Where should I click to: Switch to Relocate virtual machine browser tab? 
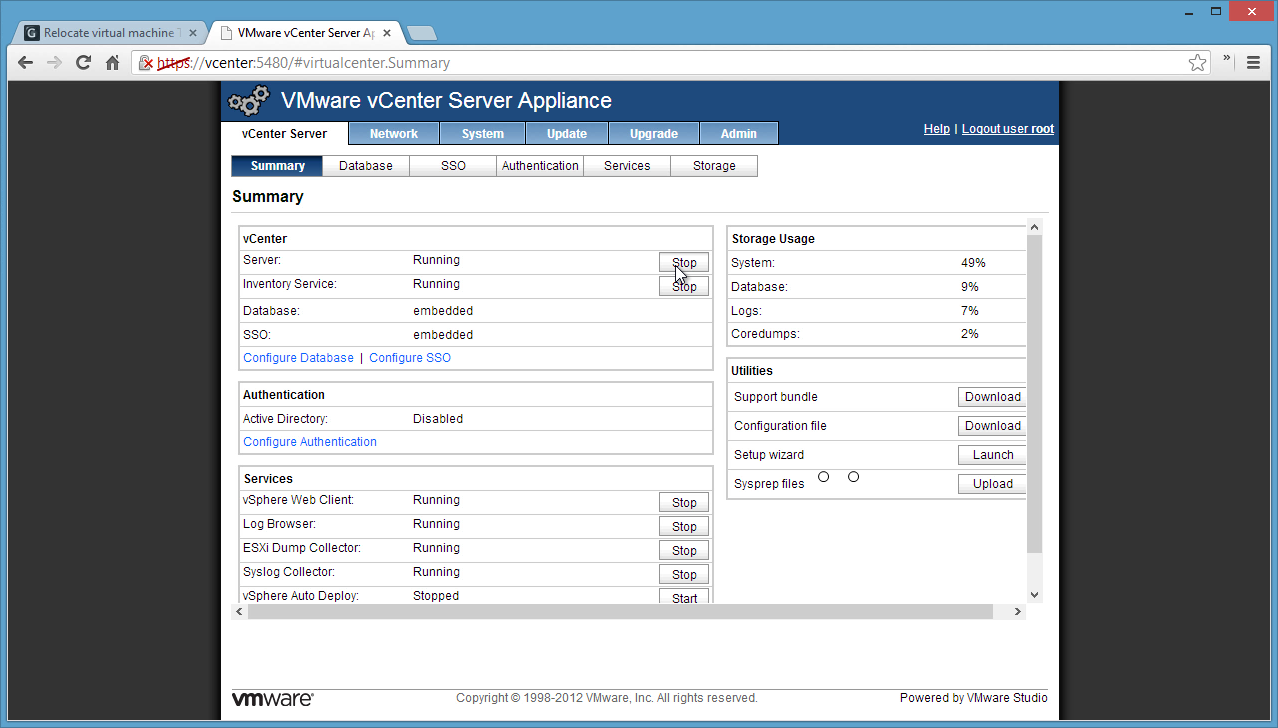click(x=108, y=33)
